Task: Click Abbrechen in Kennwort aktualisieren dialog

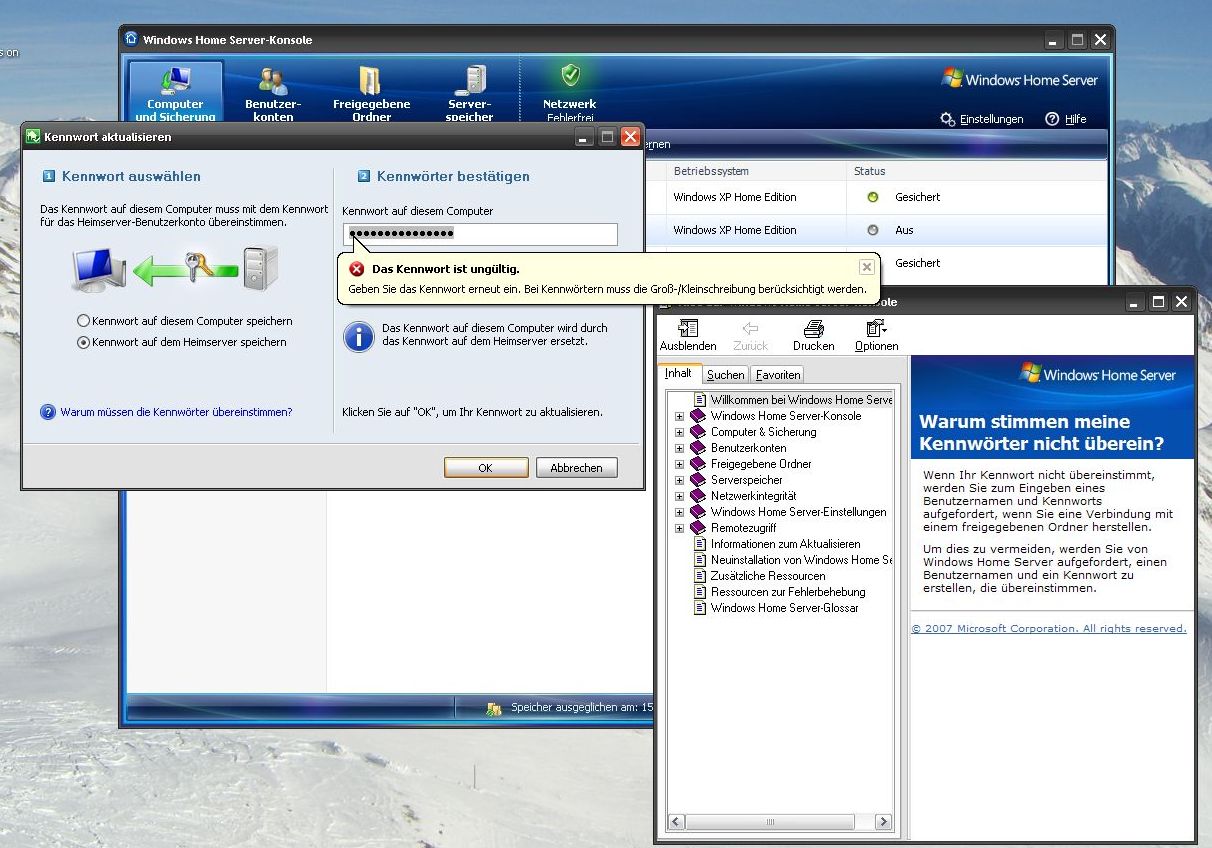Action: (576, 468)
